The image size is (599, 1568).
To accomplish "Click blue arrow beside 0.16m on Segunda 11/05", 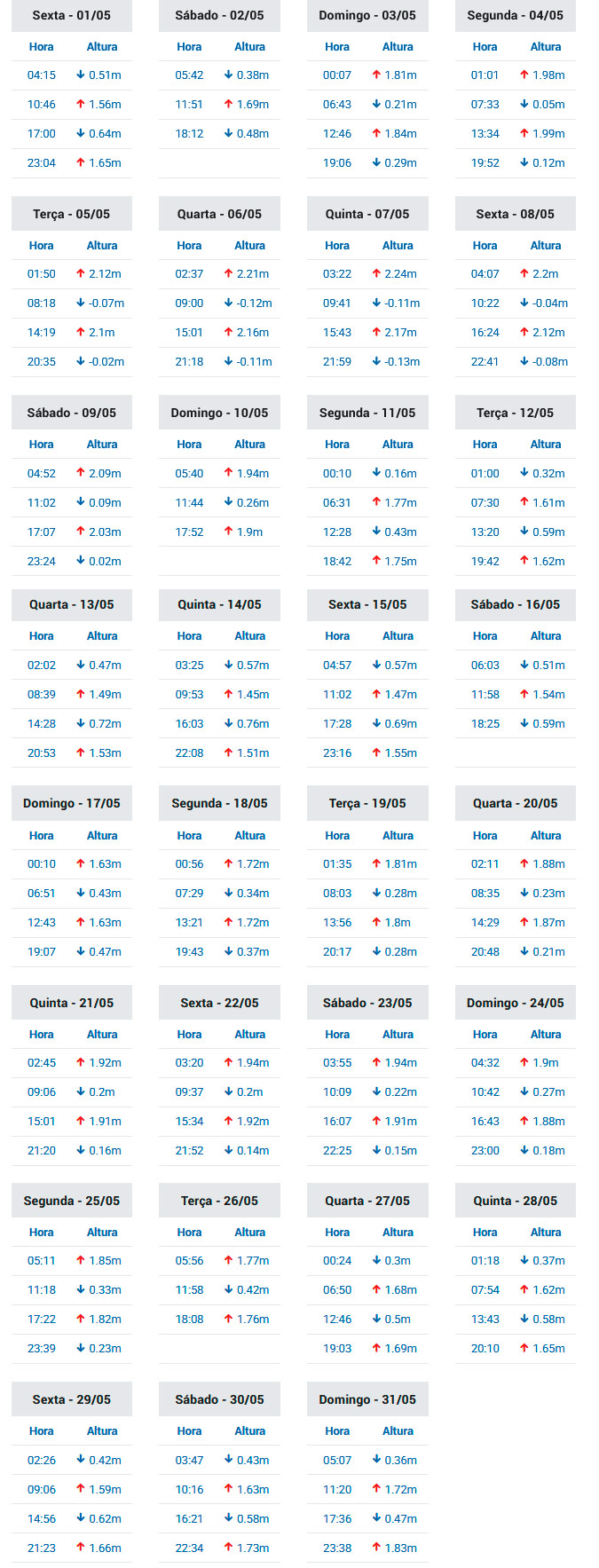I will point(376,474).
